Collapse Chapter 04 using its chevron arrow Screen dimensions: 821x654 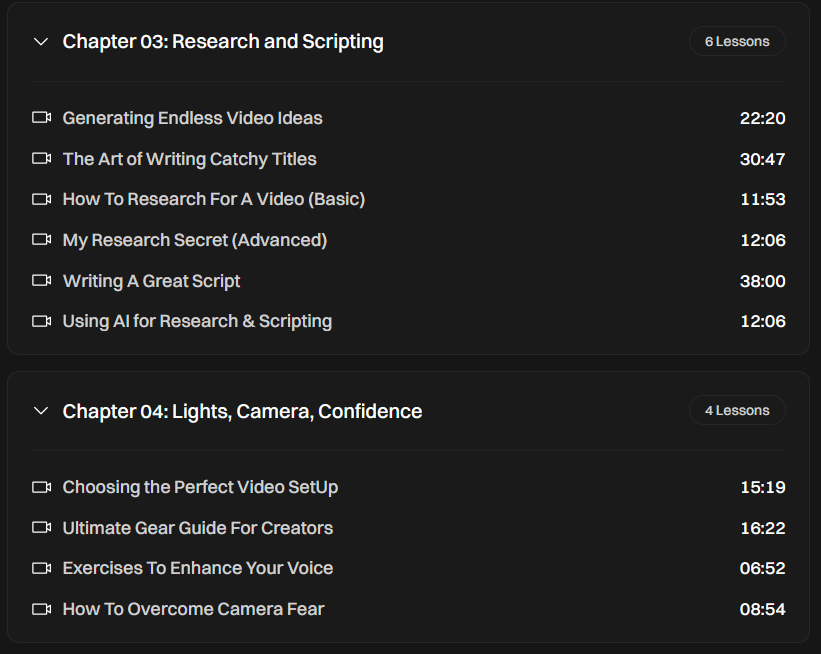tap(41, 411)
